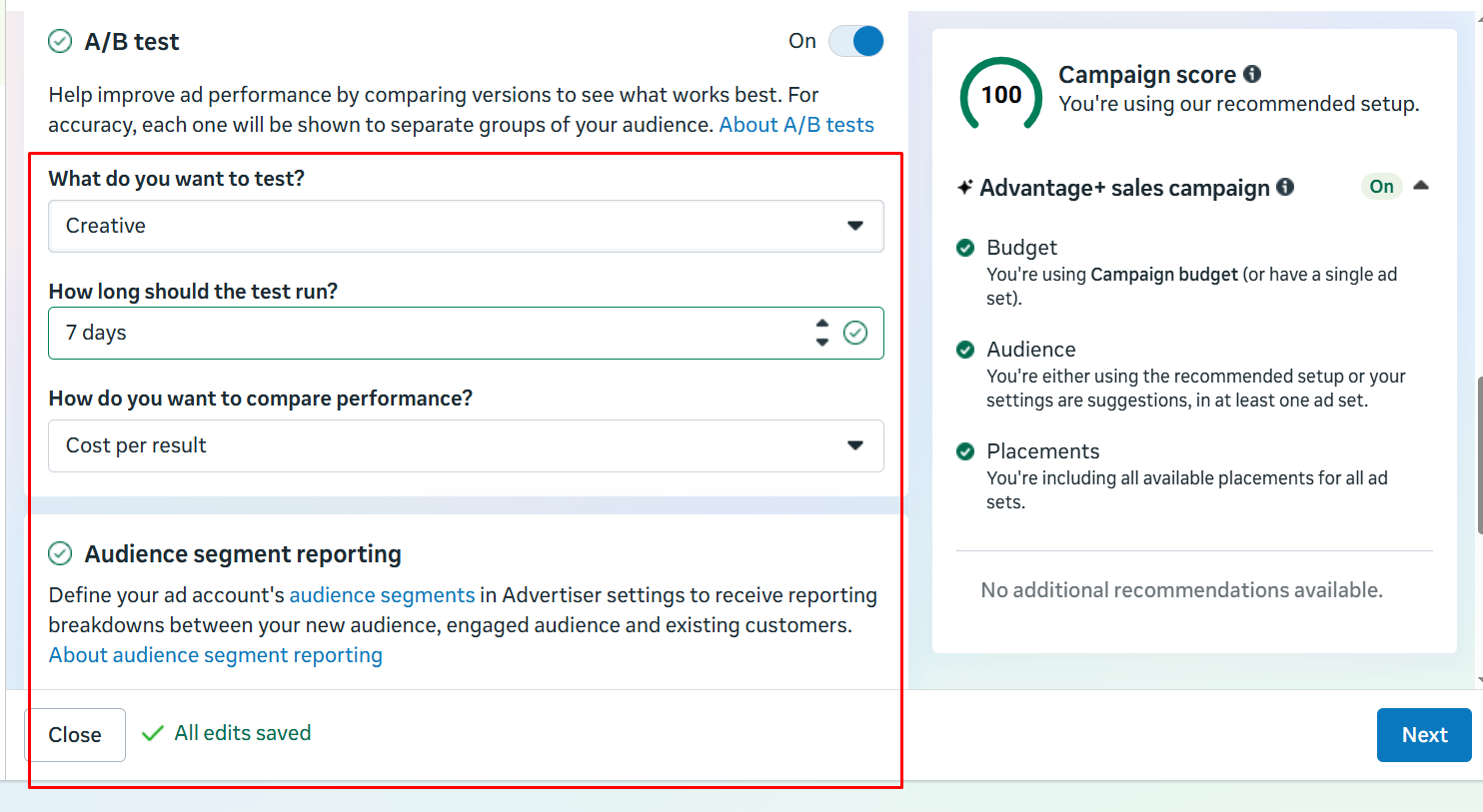Turn off the A/B test toggle

(x=856, y=41)
